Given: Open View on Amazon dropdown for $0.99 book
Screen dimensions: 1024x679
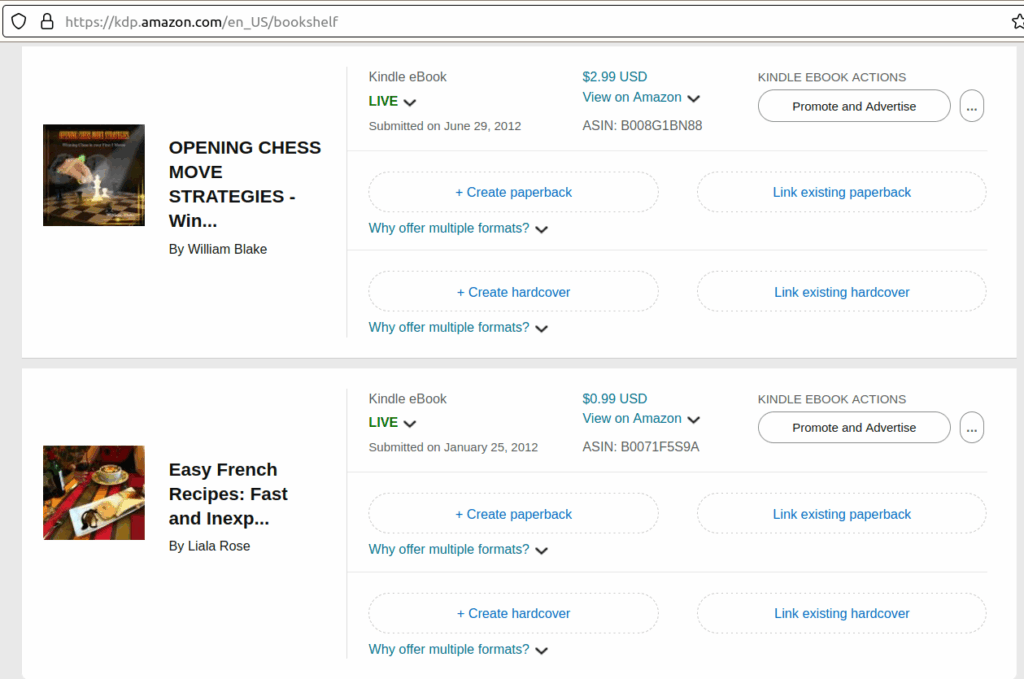Looking at the screenshot, I should pyautogui.click(x=641, y=419).
